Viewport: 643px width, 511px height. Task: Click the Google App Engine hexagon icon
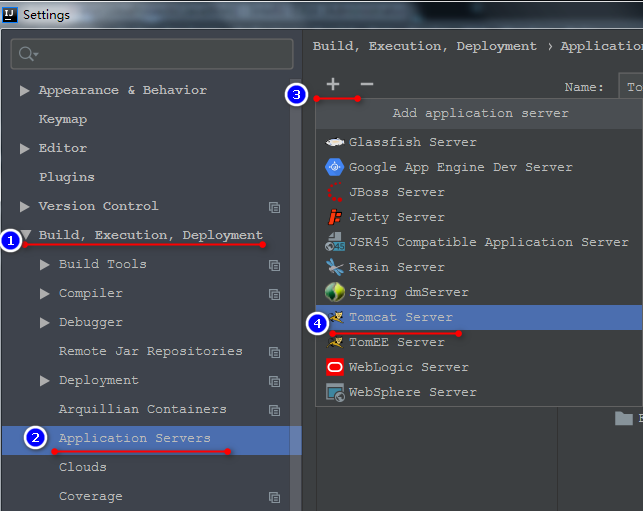pyautogui.click(x=335, y=167)
